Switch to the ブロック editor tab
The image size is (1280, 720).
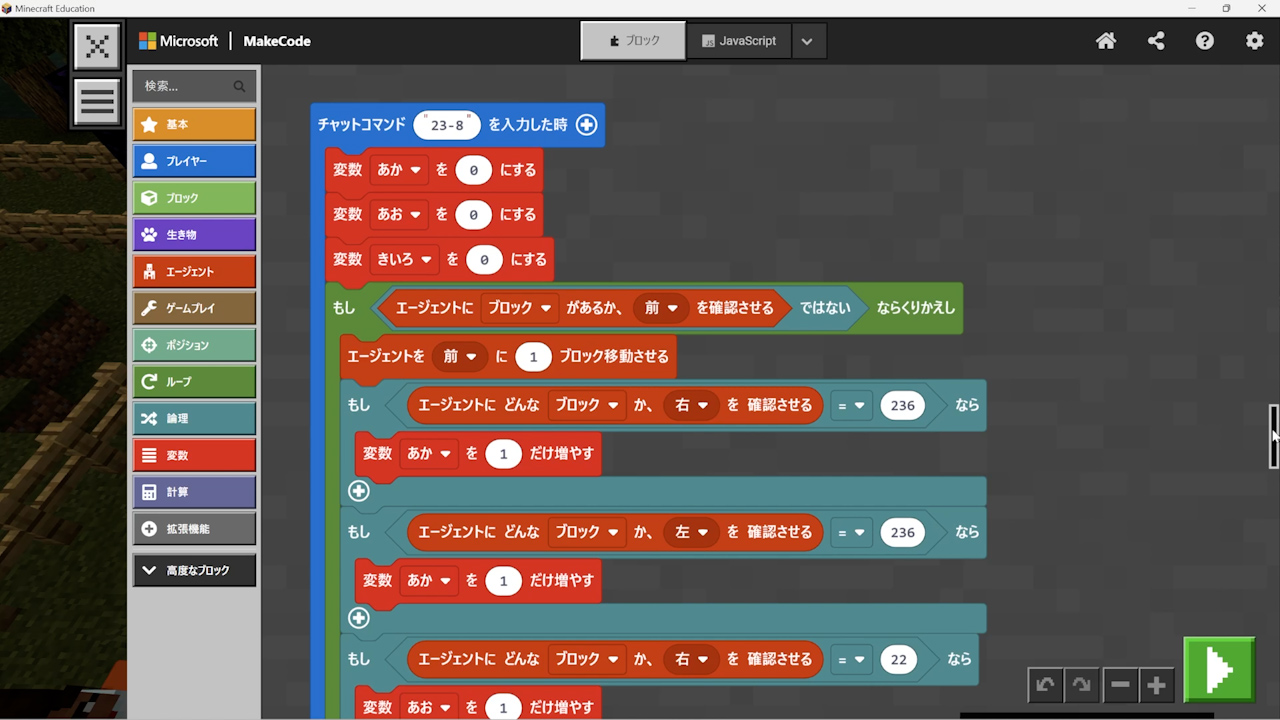[x=633, y=41]
